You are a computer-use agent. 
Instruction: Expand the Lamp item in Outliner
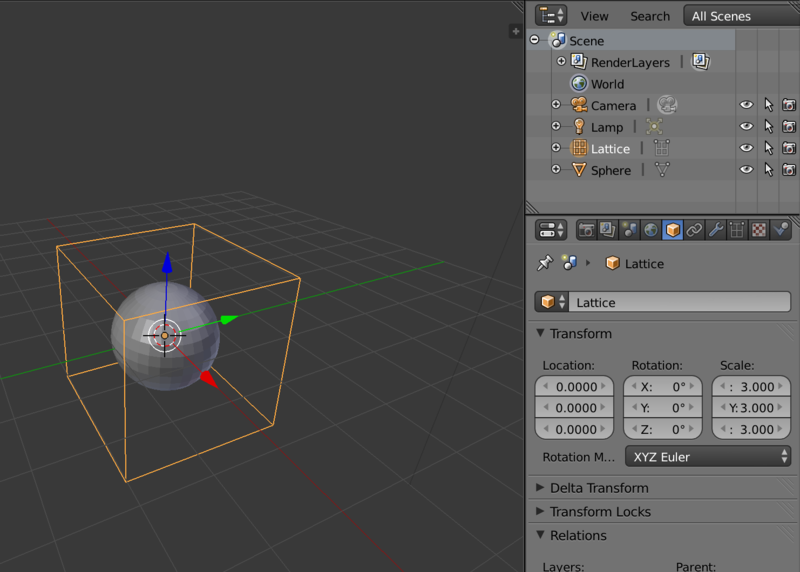click(556, 126)
